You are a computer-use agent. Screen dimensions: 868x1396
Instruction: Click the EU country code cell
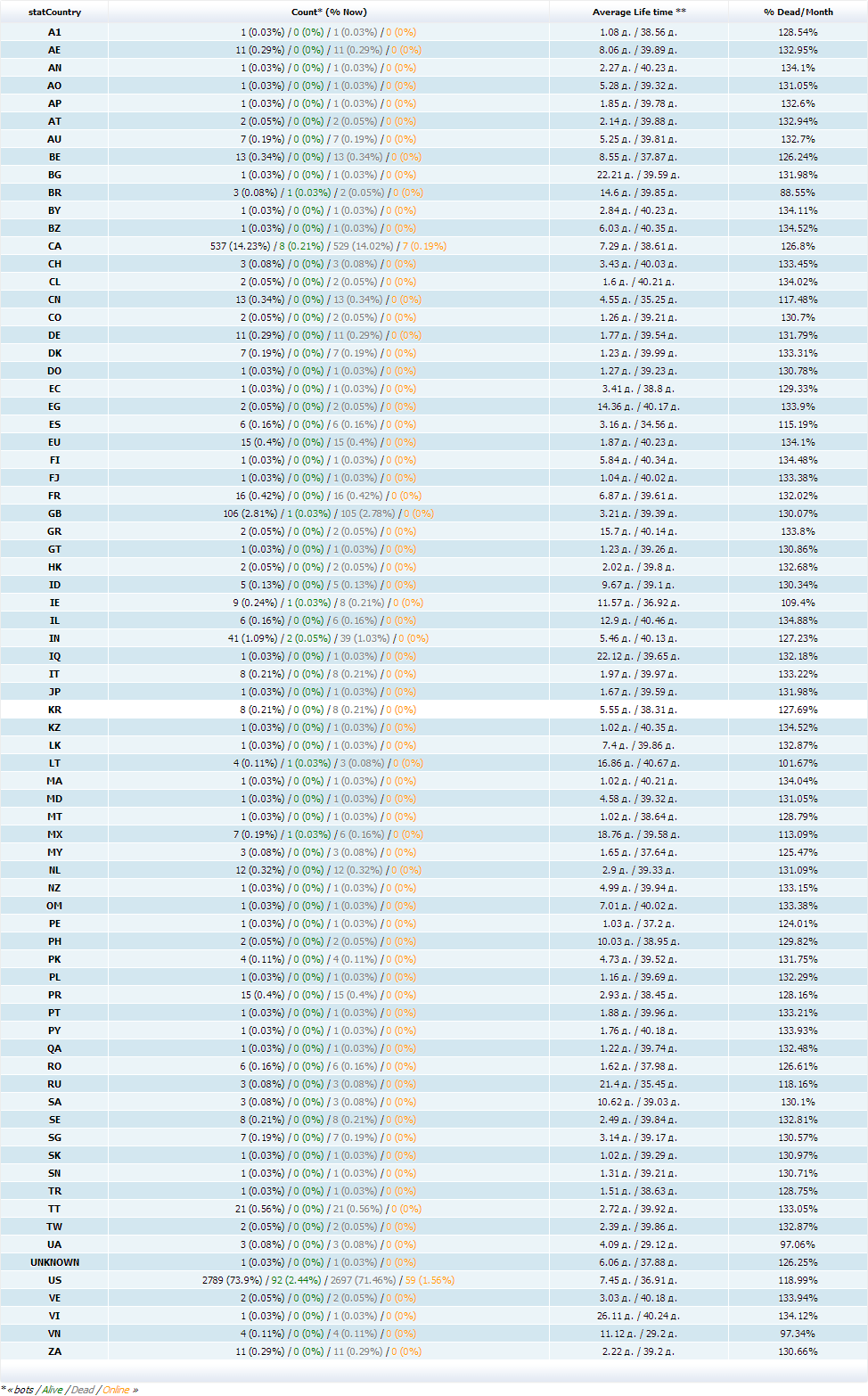(54, 442)
